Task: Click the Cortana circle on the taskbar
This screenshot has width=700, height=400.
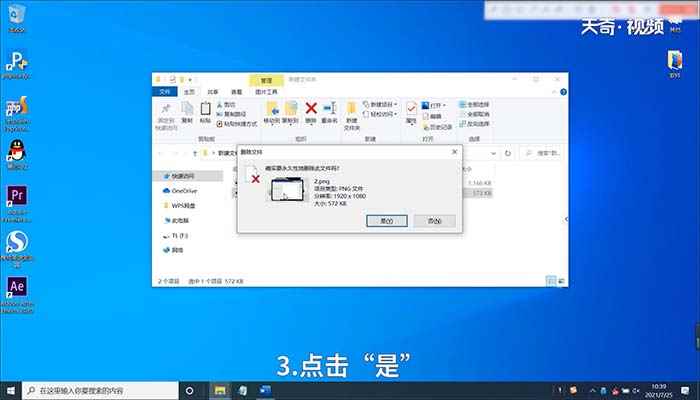Action: [189, 391]
